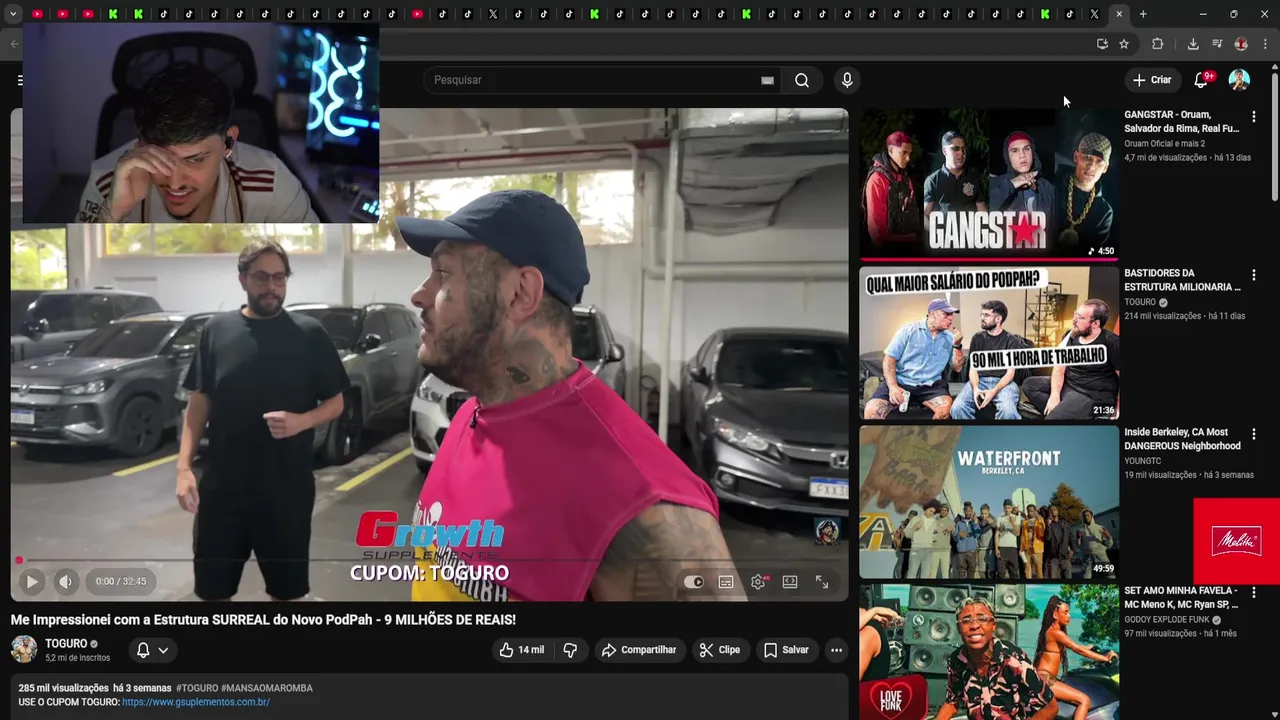Open YouTube notifications bell
Image resolution: width=1280 pixels, height=720 pixels.
click(x=1201, y=80)
